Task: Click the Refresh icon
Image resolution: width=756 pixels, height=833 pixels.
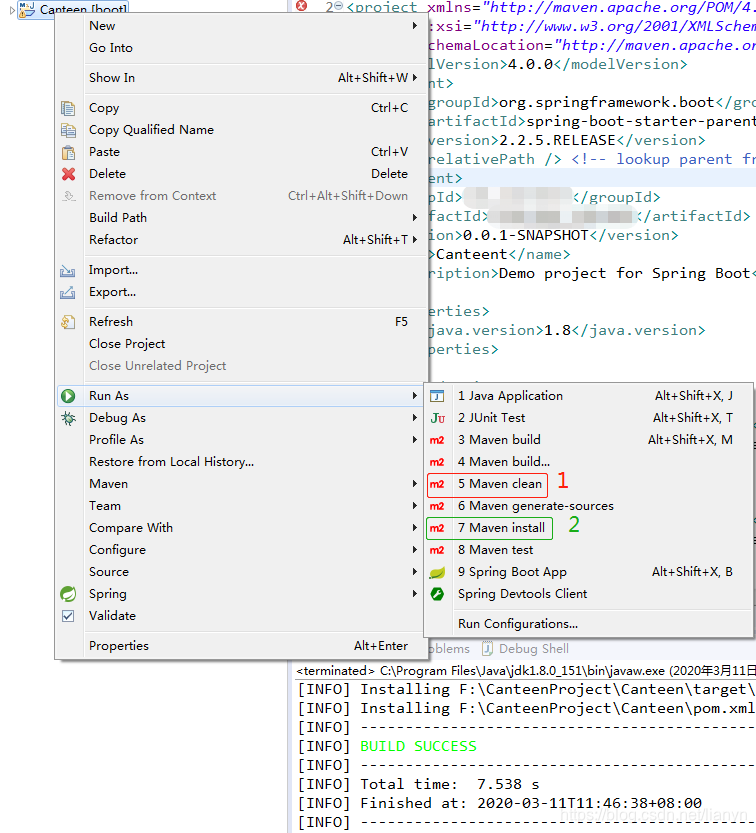Action: pos(68,322)
